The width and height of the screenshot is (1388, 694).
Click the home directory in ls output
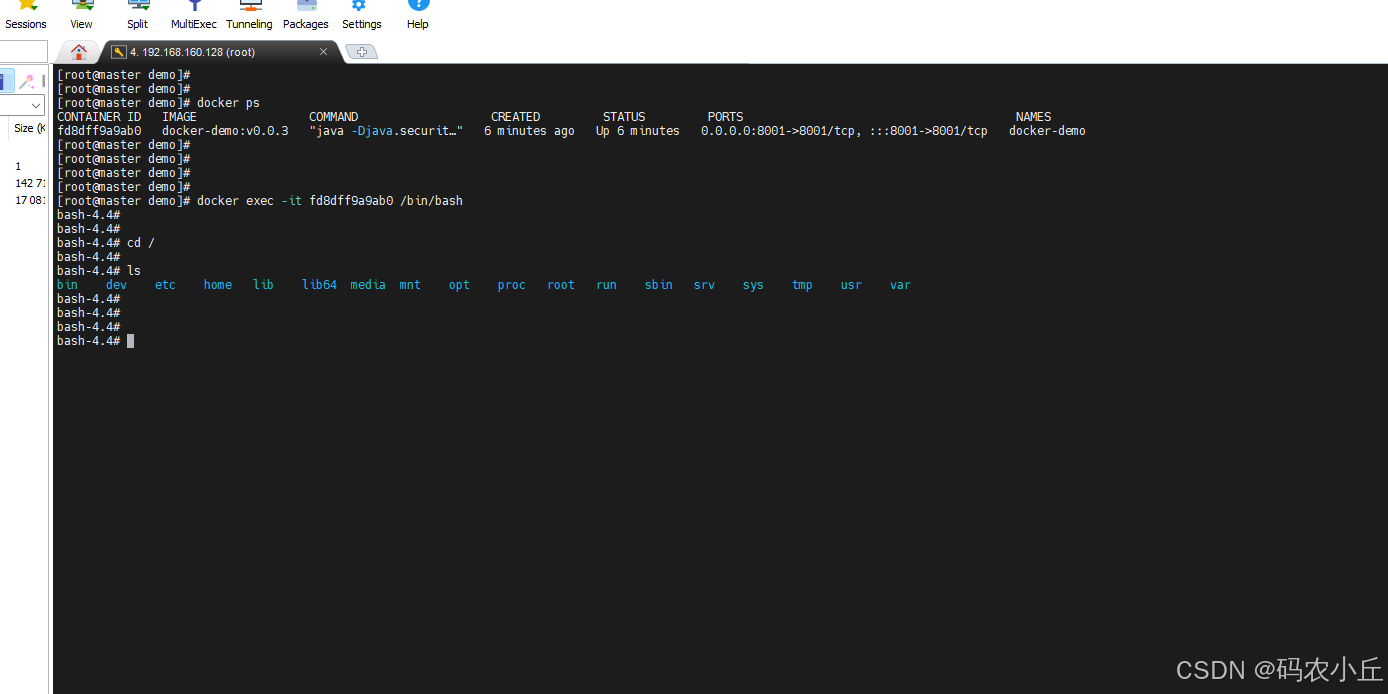pos(218,285)
